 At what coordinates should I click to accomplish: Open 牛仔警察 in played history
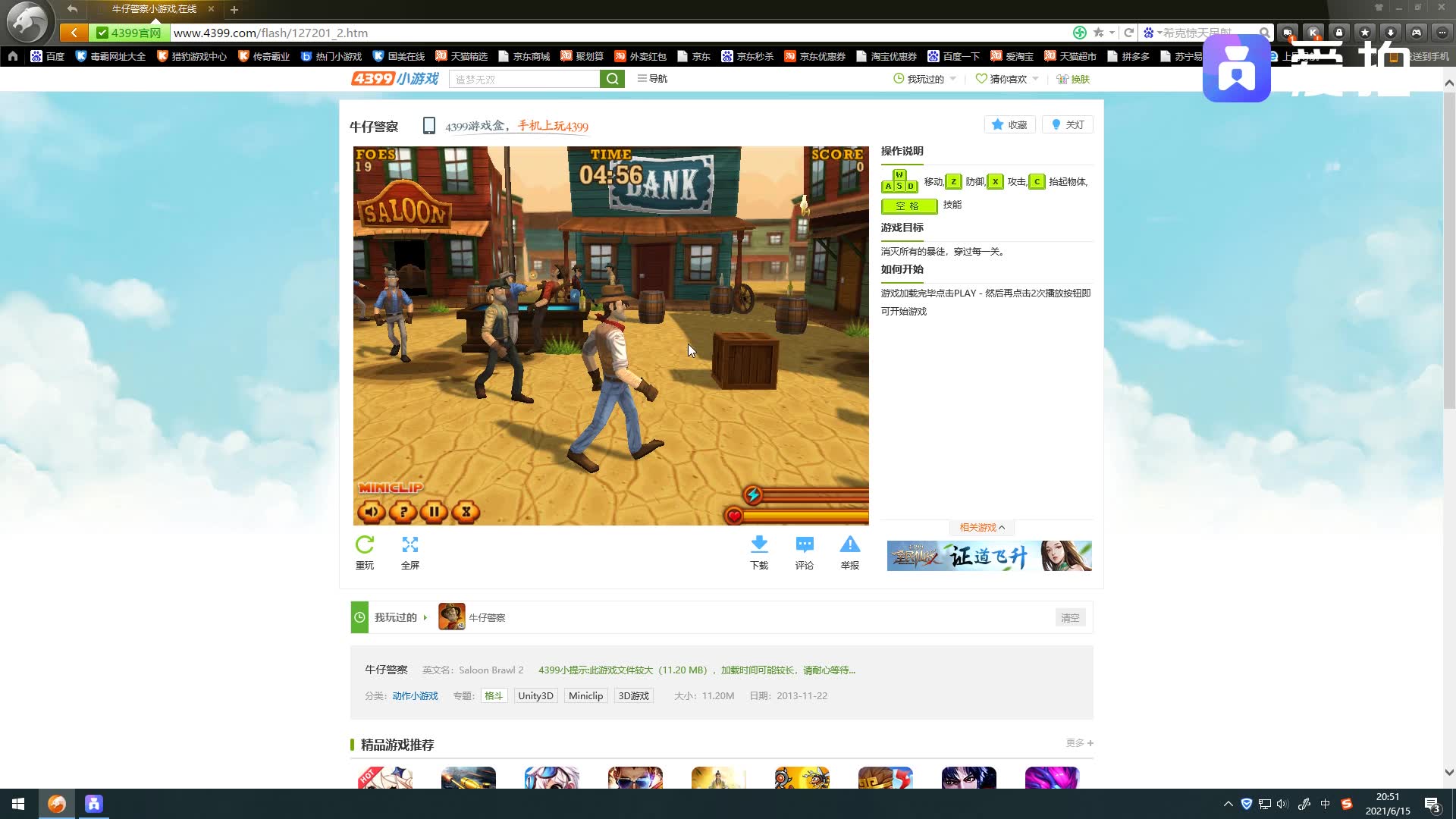point(472,617)
